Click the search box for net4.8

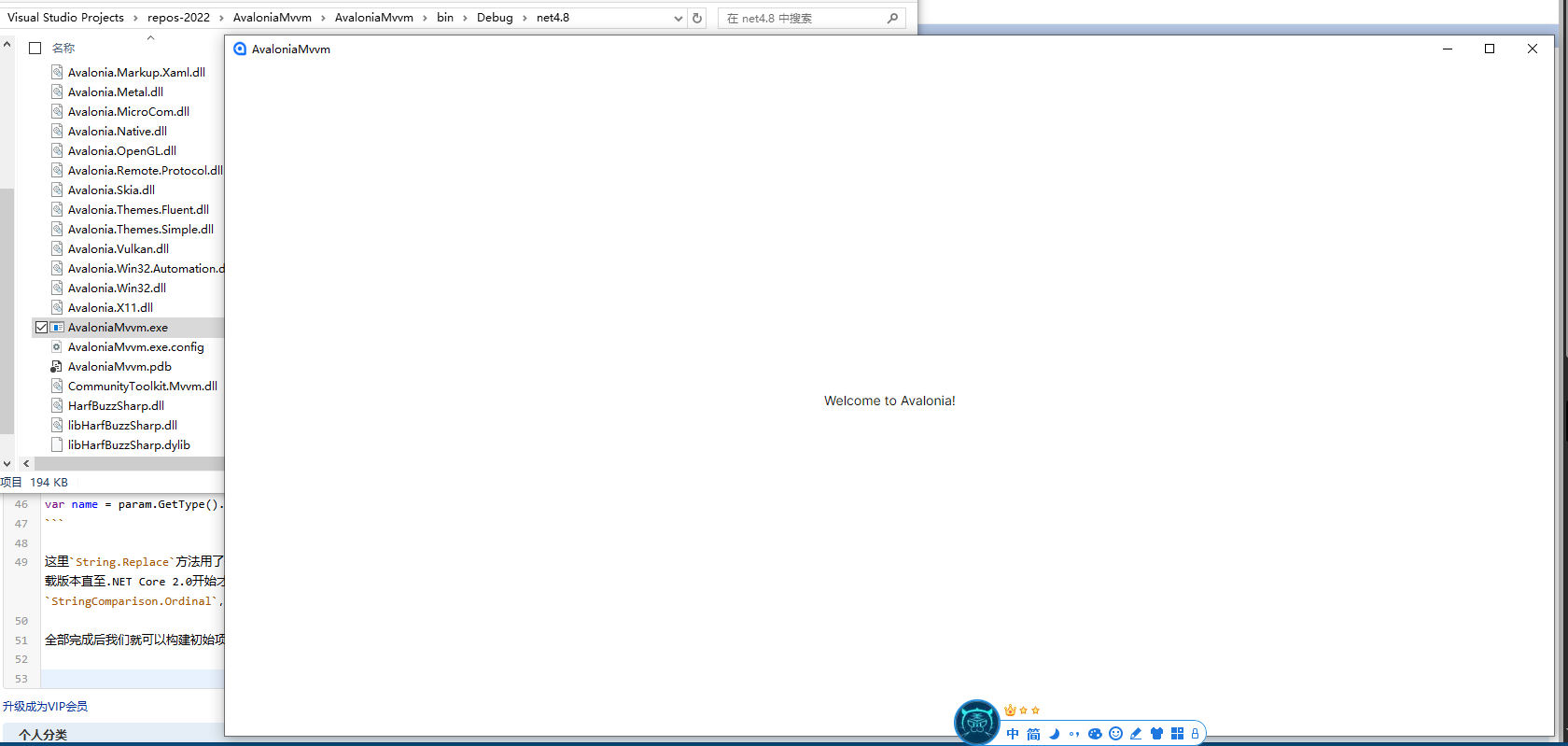point(803,18)
